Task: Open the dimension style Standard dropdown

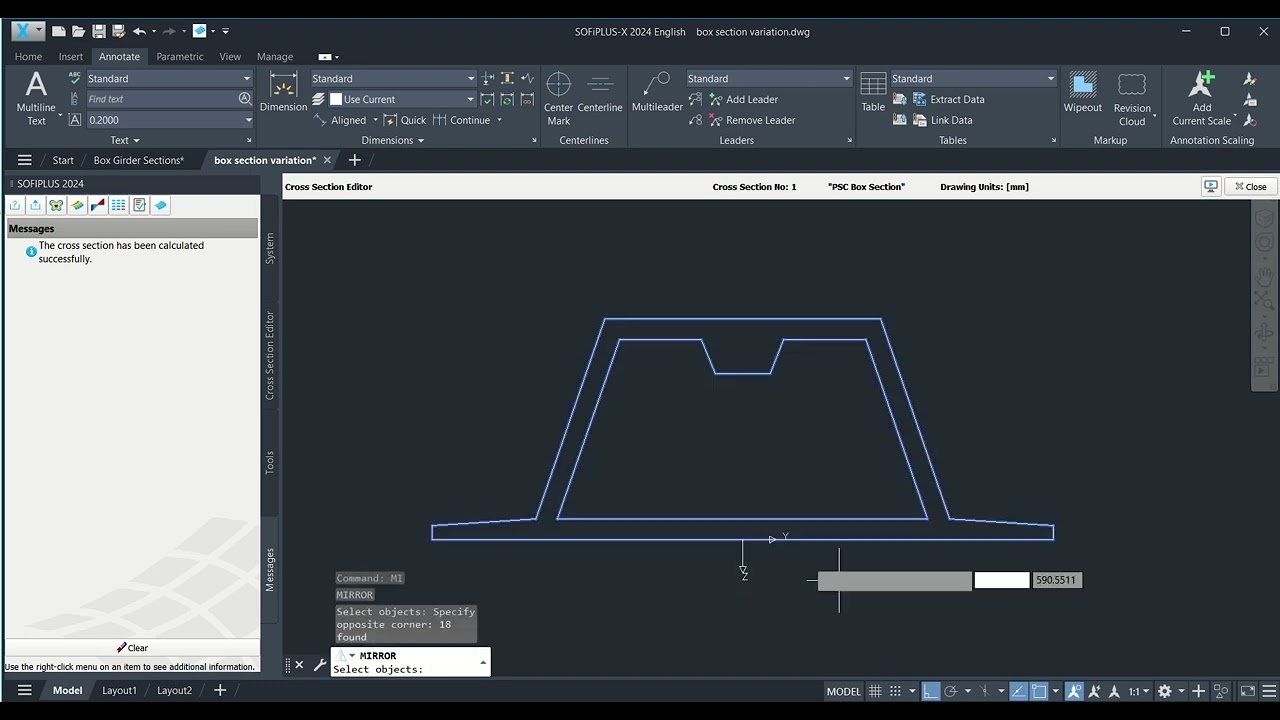Action: tap(393, 78)
